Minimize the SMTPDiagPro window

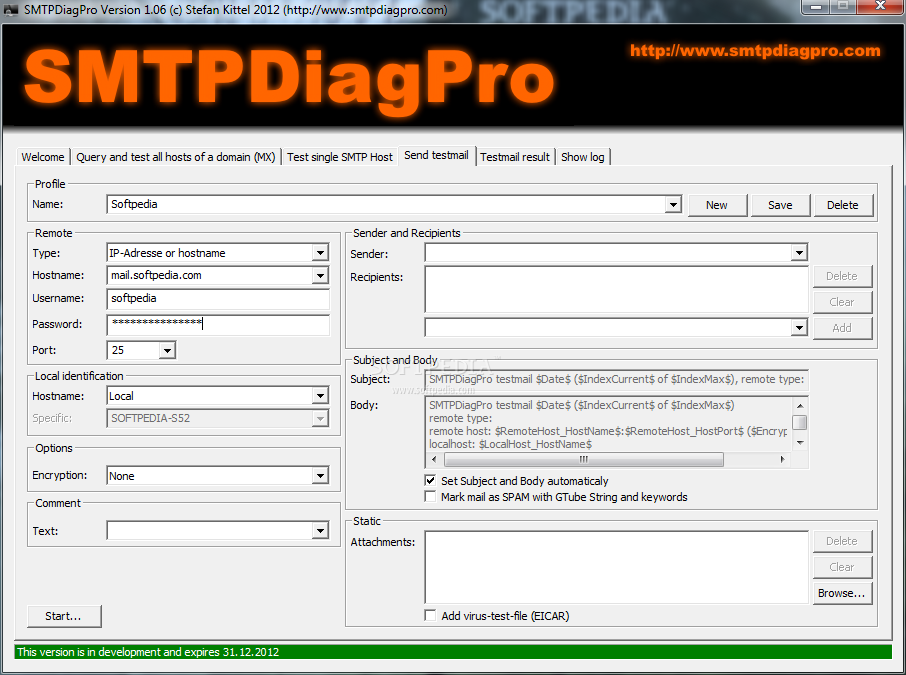pos(815,7)
